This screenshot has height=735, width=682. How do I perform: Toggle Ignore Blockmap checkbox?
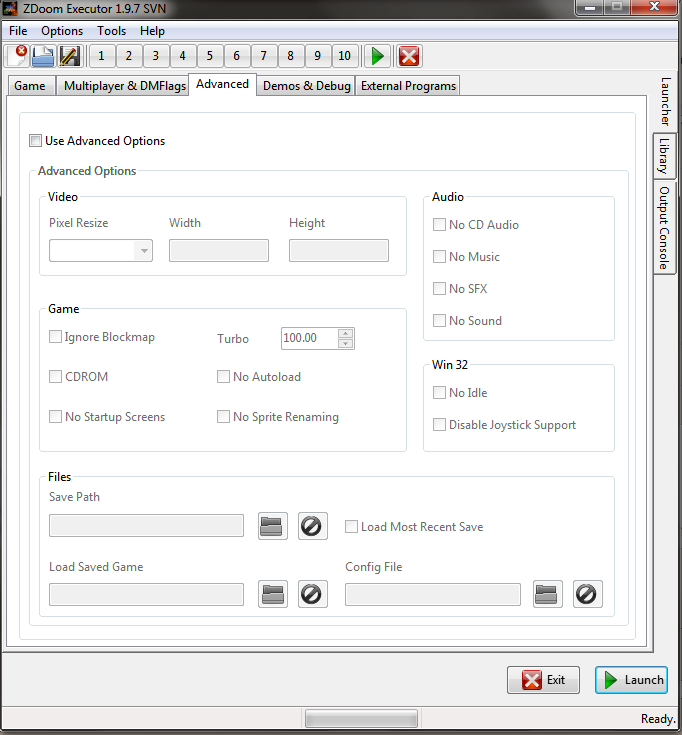[x=55, y=337]
